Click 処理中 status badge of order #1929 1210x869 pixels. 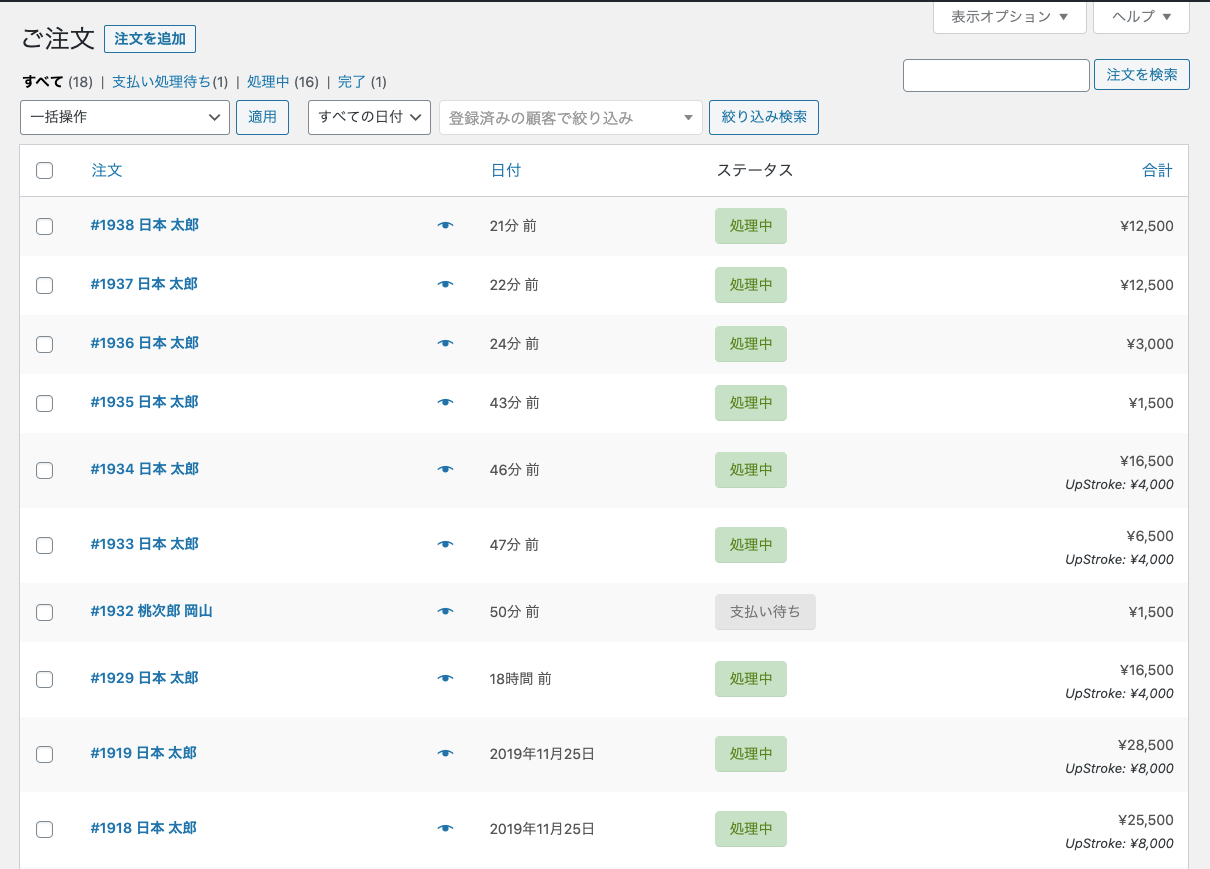pos(751,679)
